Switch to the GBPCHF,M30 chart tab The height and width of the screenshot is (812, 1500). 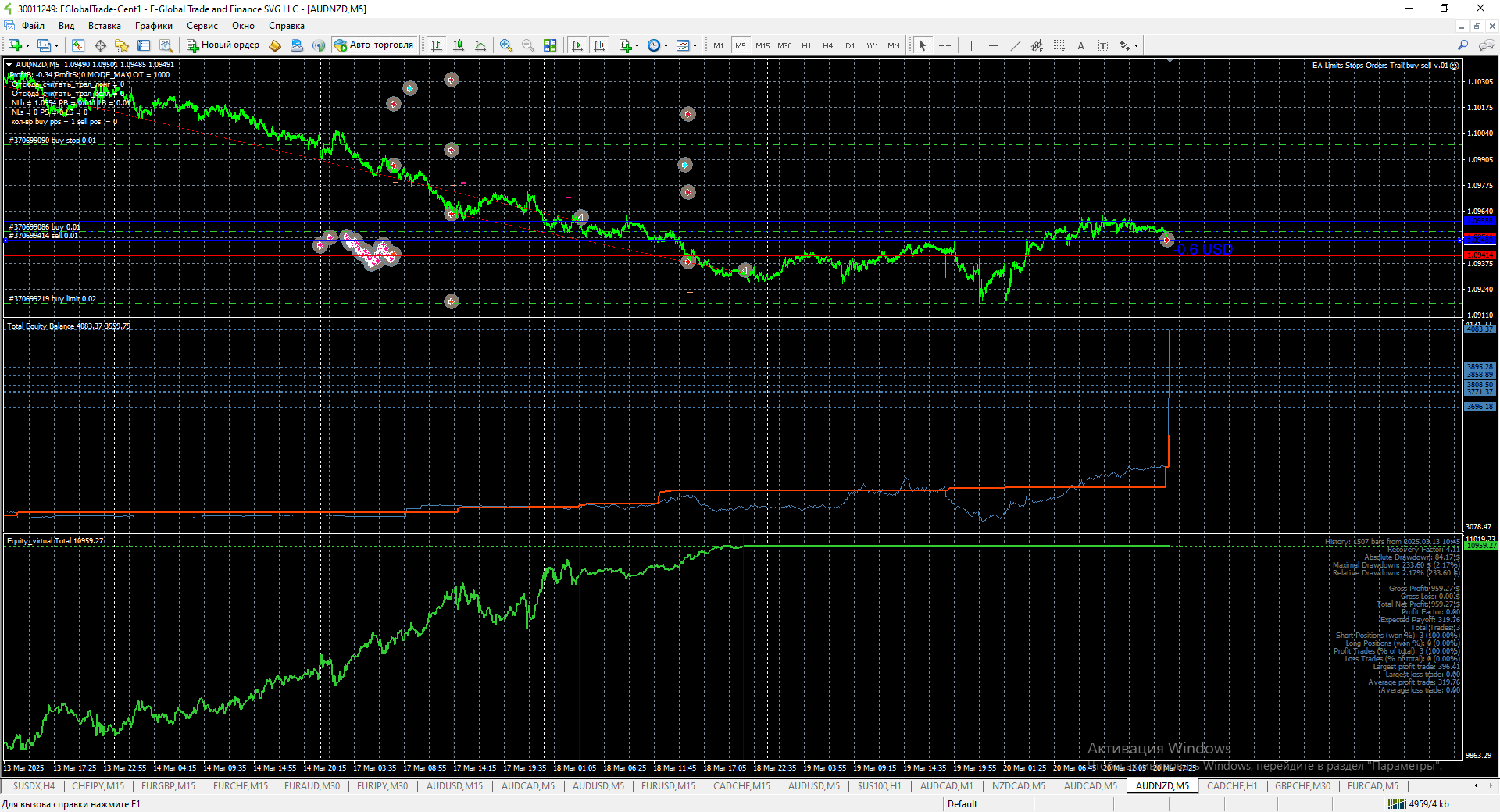(1302, 786)
